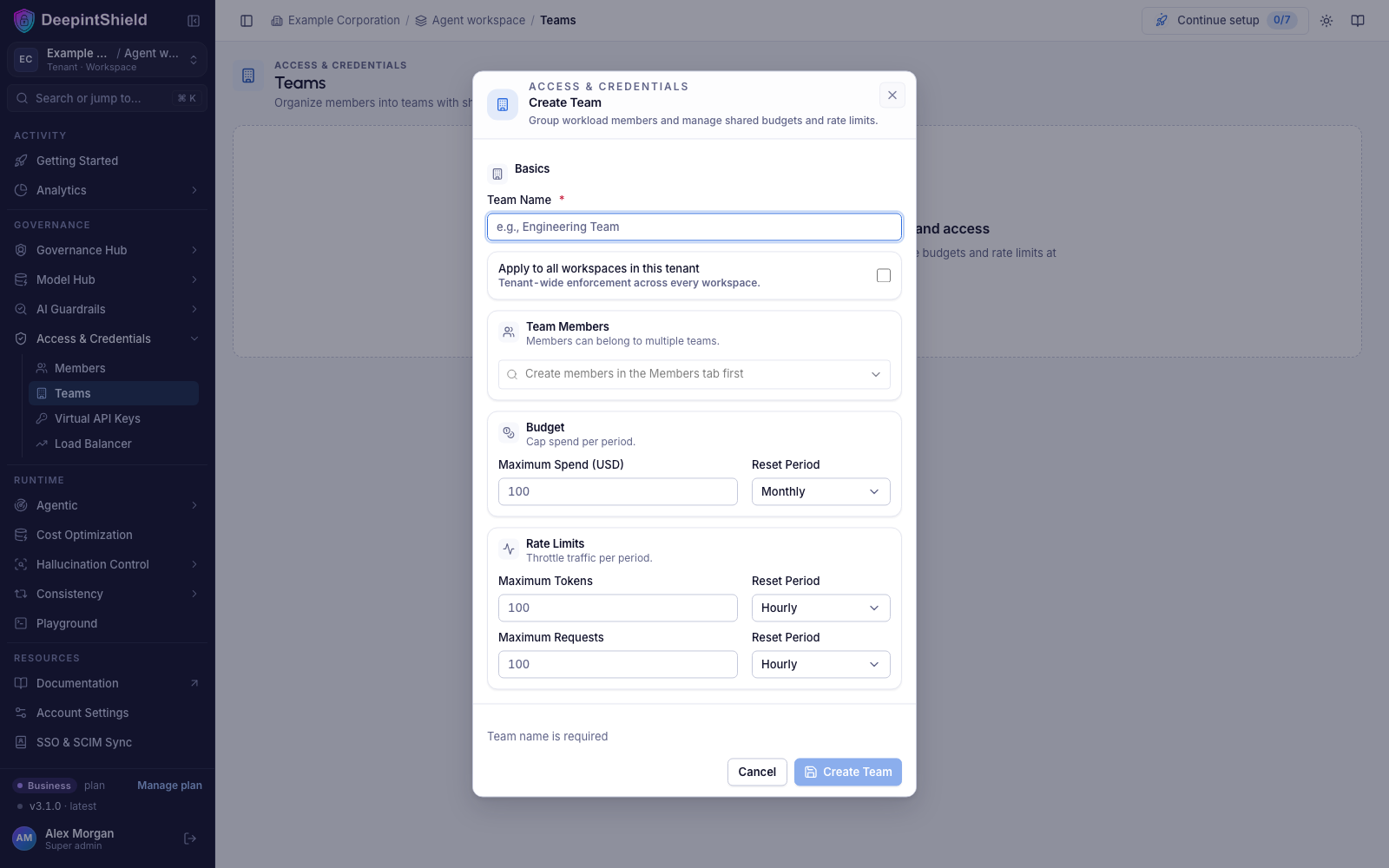Click the Hallucination Control icon

click(x=21, y=564)
